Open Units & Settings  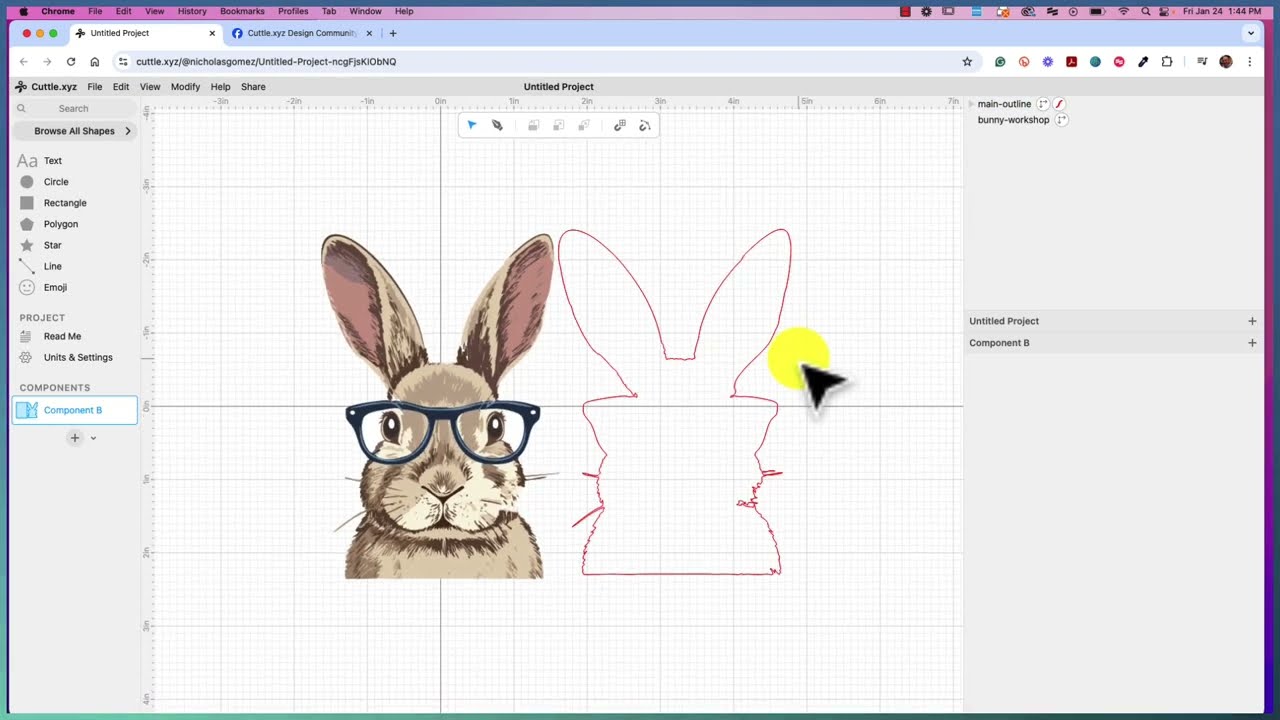[78, 357]
